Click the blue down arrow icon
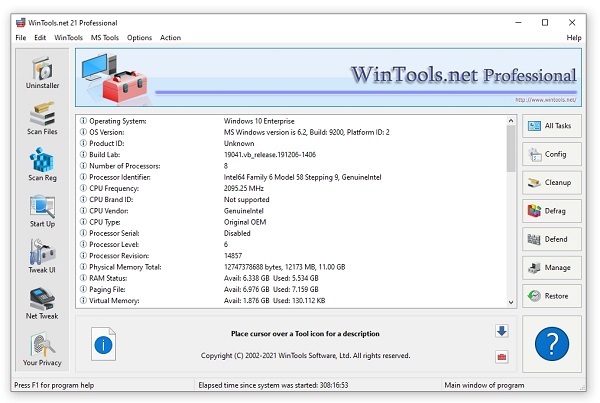The width and height of the screenshot is (600, 403). tap(502, 331)
